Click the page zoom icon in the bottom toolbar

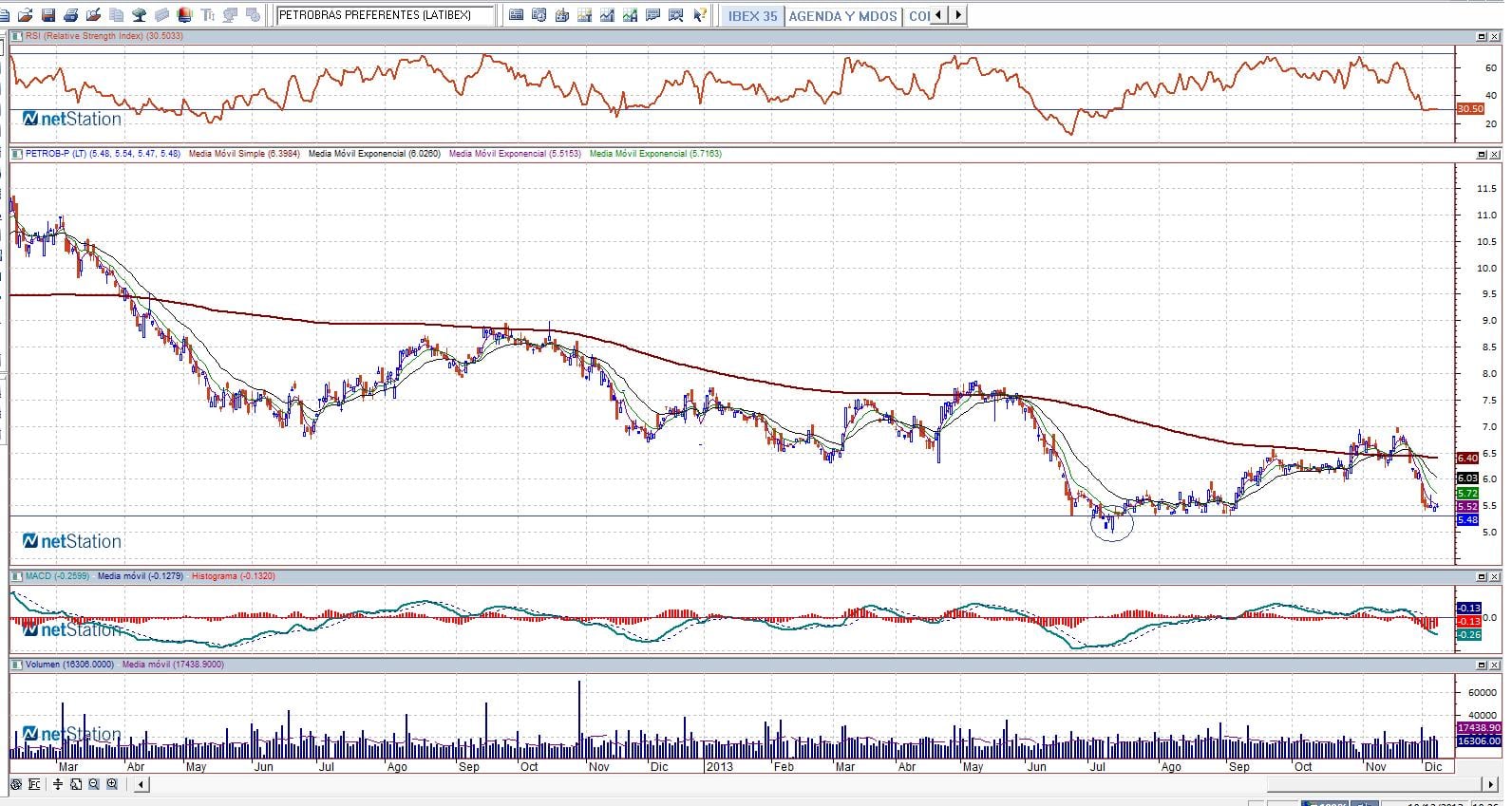tap(76, 784)
